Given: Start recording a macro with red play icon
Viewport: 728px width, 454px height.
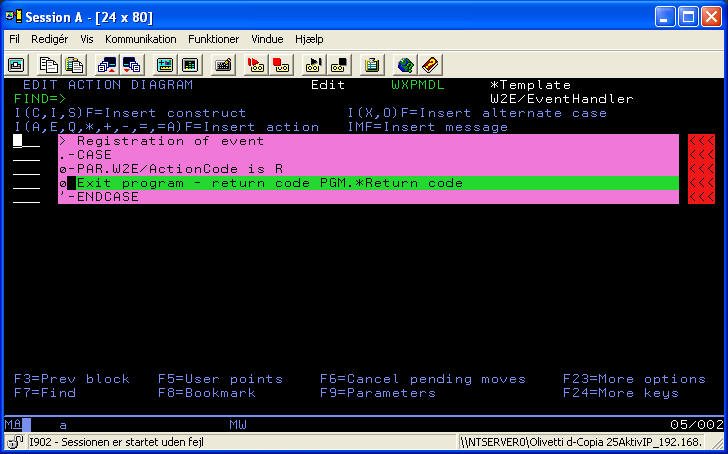Looking at the screenshot, I should pos(255,65).
